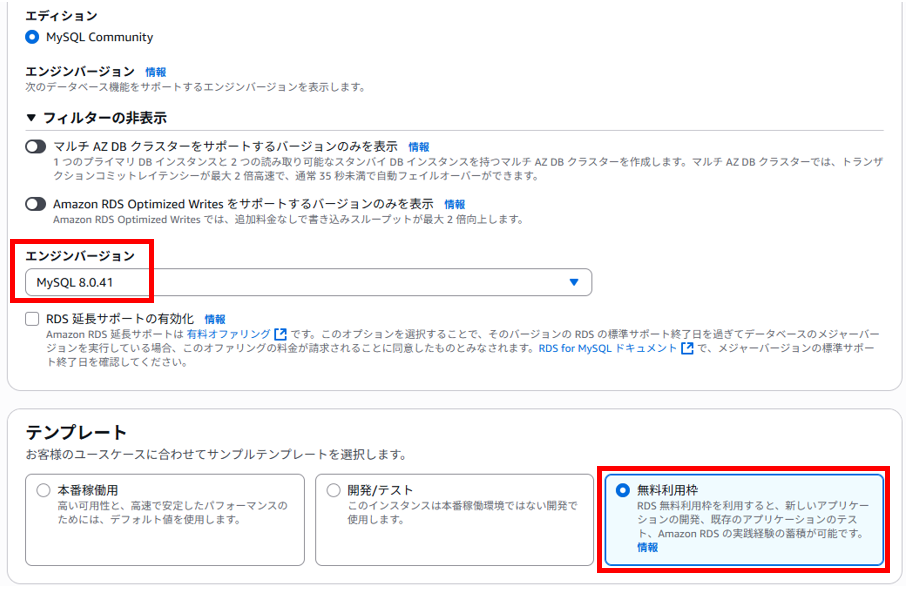Image resolution: width=907 pixels, height=589 pixels.
Task: Click the external link icon after 有料オファリング
Action: 281,334
